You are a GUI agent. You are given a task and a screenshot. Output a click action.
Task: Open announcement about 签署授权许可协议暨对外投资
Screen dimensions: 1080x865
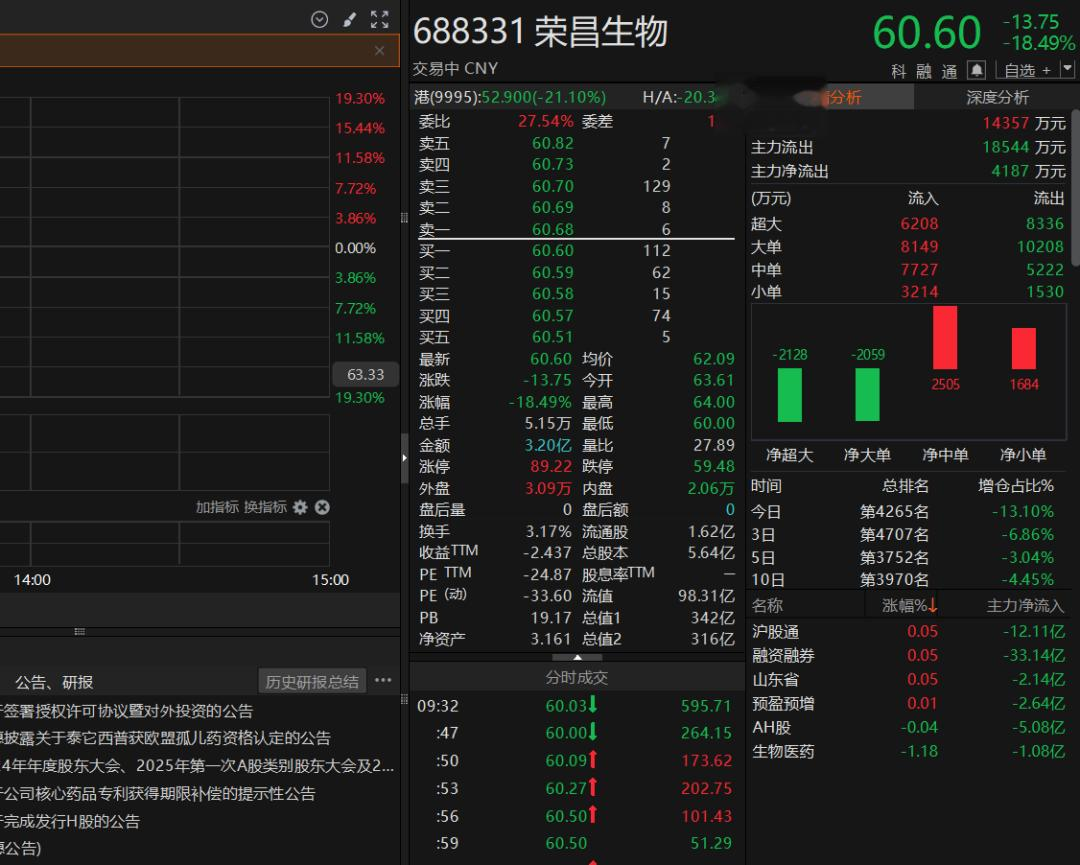point(127,711)
